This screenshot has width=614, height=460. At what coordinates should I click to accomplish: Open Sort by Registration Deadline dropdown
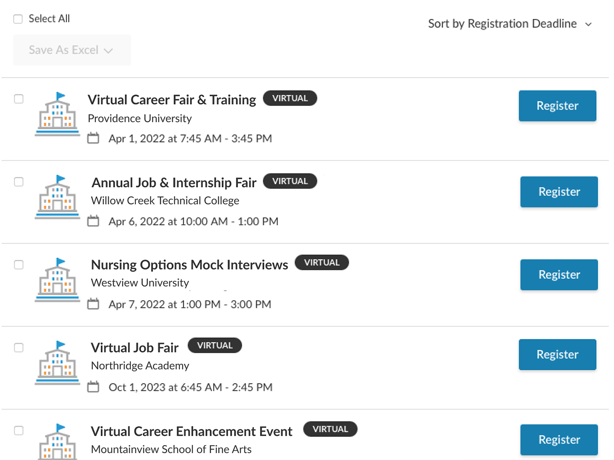pos(510,24)
